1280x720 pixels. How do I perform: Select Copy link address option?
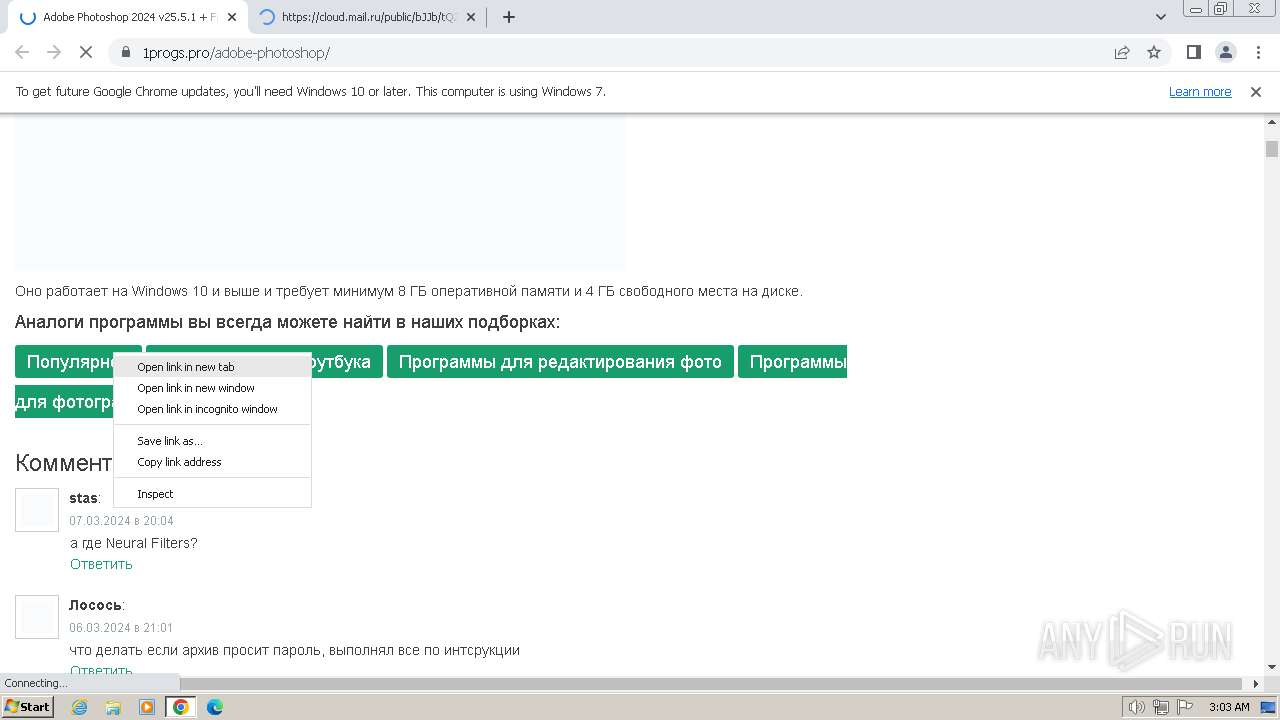click(212, 462)
